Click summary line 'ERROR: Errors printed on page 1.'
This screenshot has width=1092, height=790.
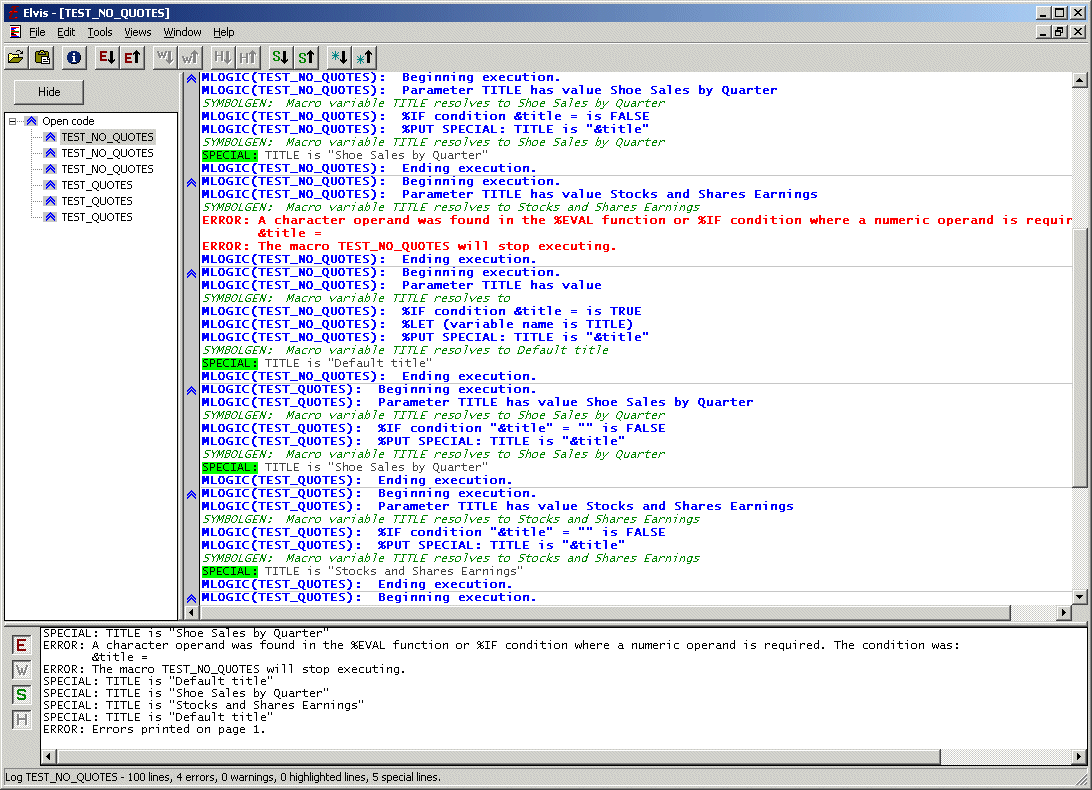point(155,729)
